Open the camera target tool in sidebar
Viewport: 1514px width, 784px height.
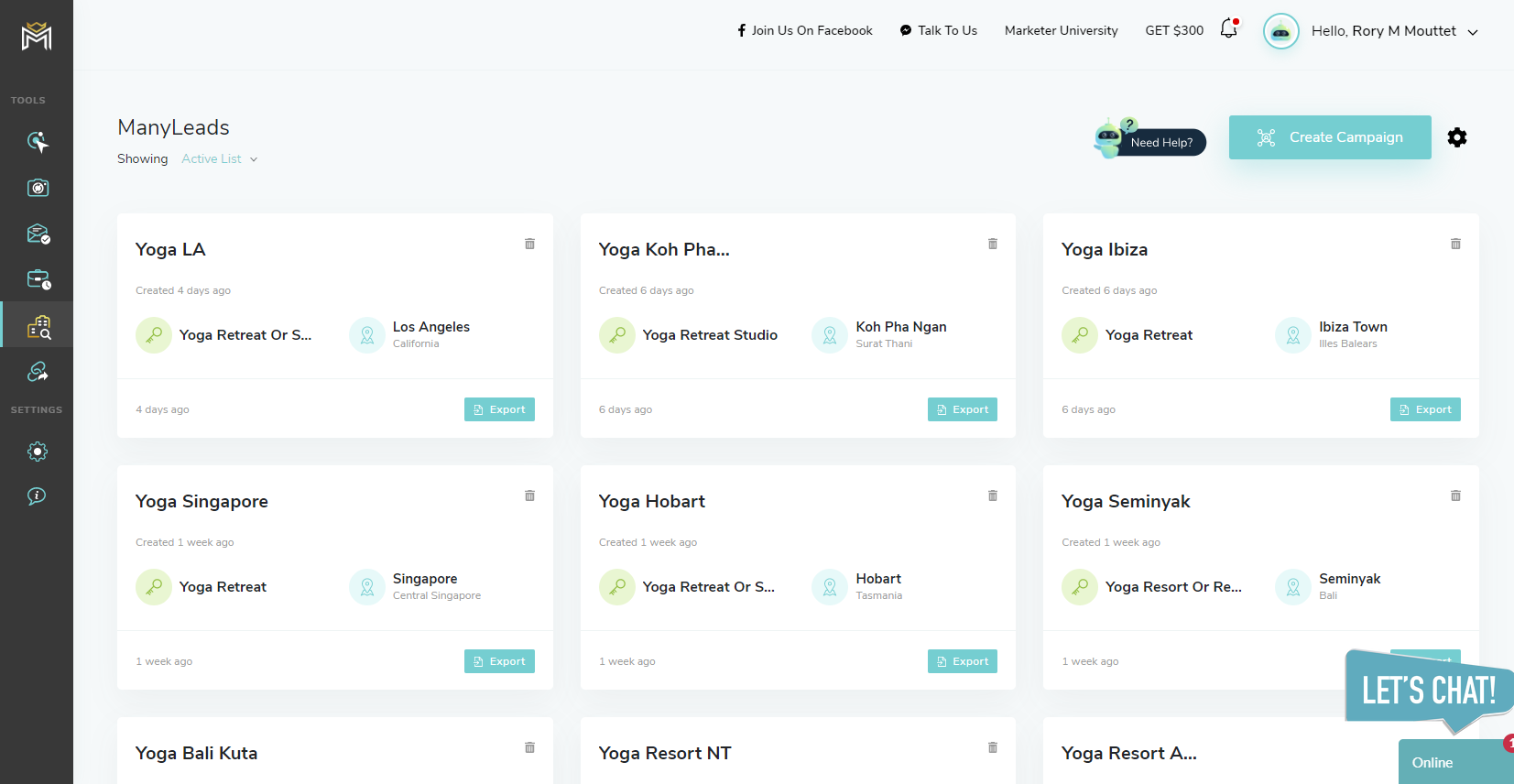[x=38, y=188]
